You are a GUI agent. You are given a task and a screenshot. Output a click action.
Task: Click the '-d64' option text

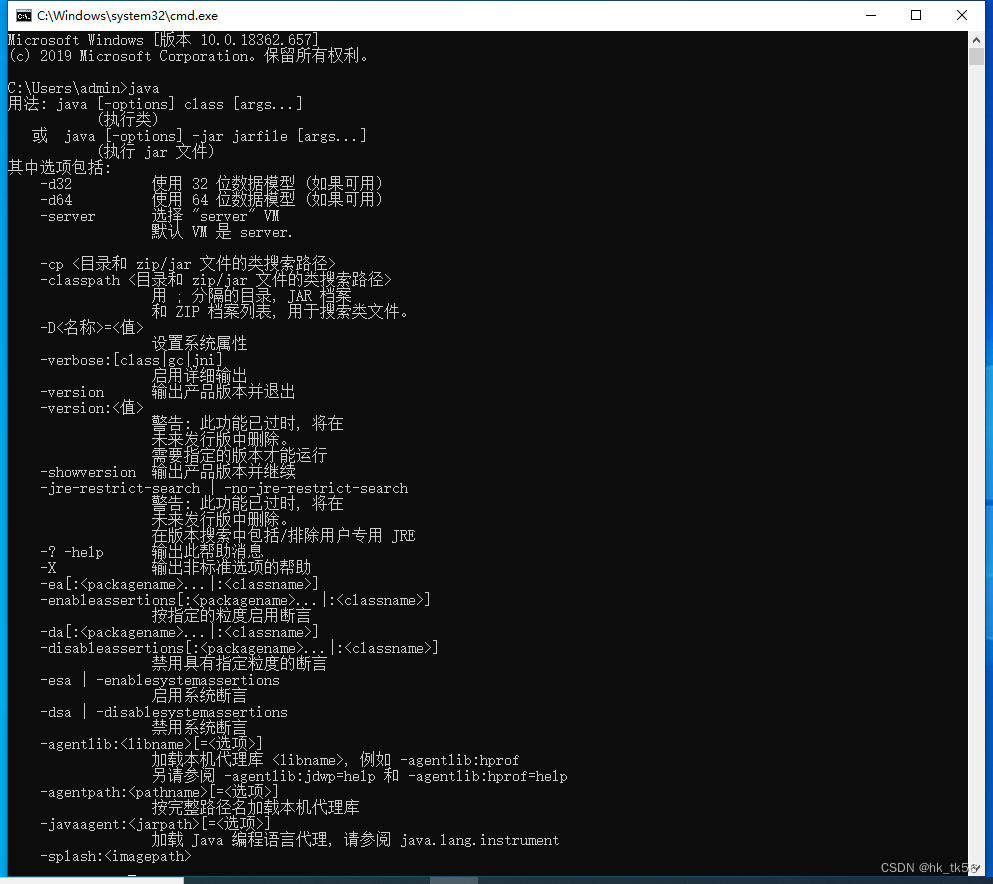point(56,200)
